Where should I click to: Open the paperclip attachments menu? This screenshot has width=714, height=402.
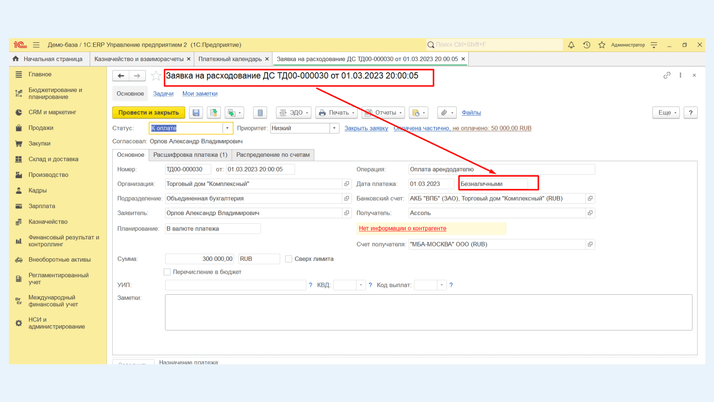coord(446,113)
